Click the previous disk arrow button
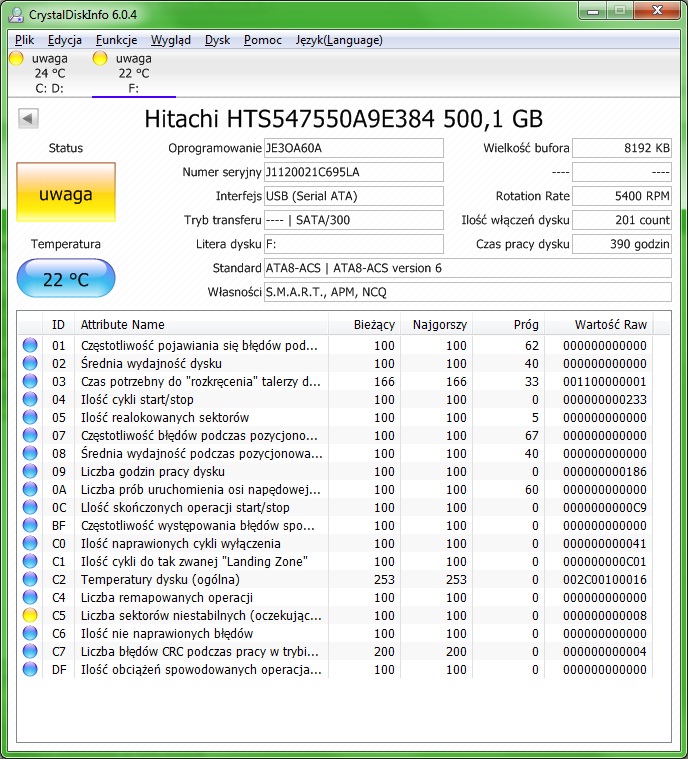This screenshot has height=759, width=688. coord(28,119)
